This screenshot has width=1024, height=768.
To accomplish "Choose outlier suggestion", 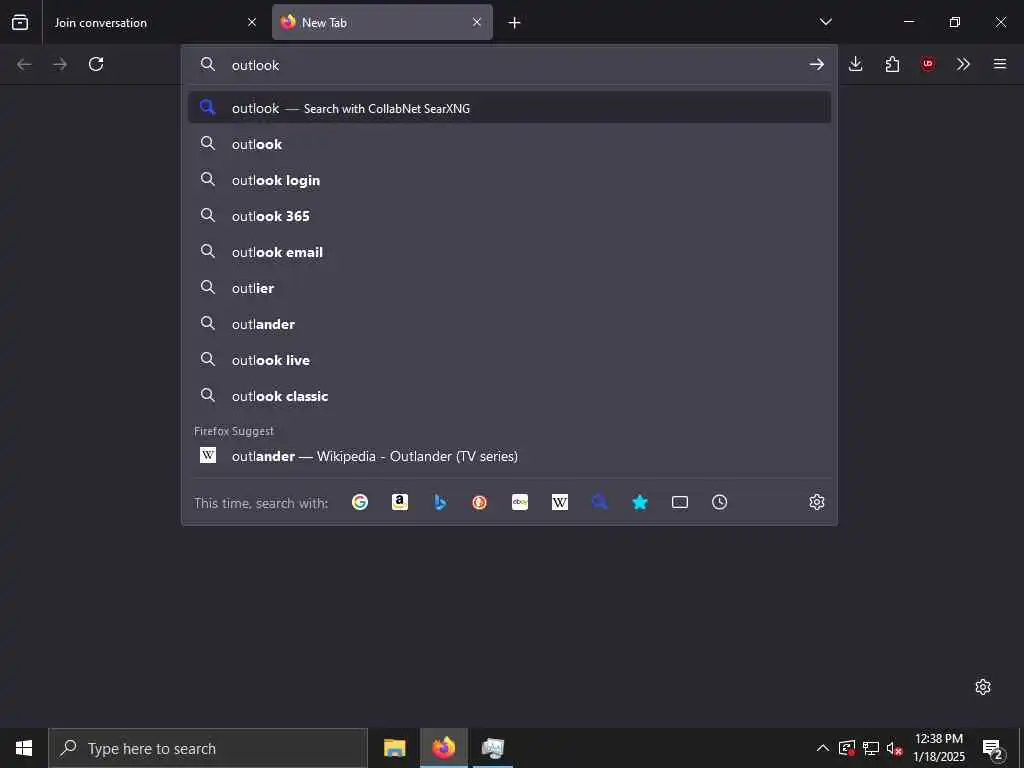I will (x=509, y=287).
